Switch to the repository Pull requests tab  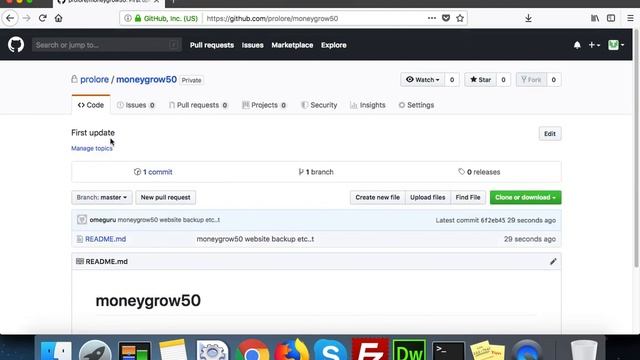pyautogui.click(x=198, y=105)
